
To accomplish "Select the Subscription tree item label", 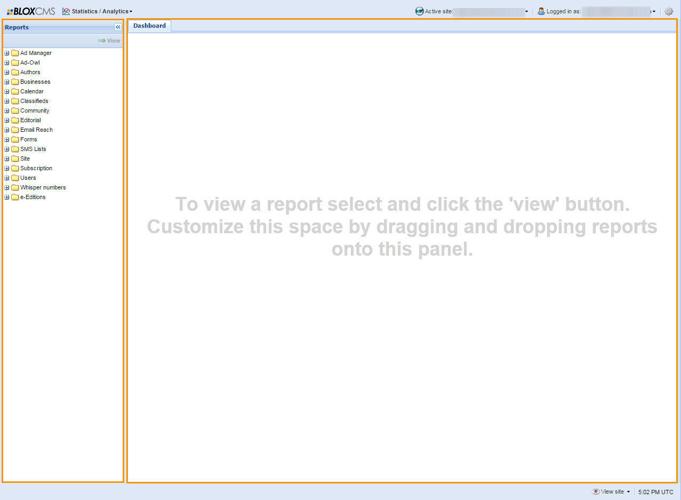I will [x=36, y=168].
